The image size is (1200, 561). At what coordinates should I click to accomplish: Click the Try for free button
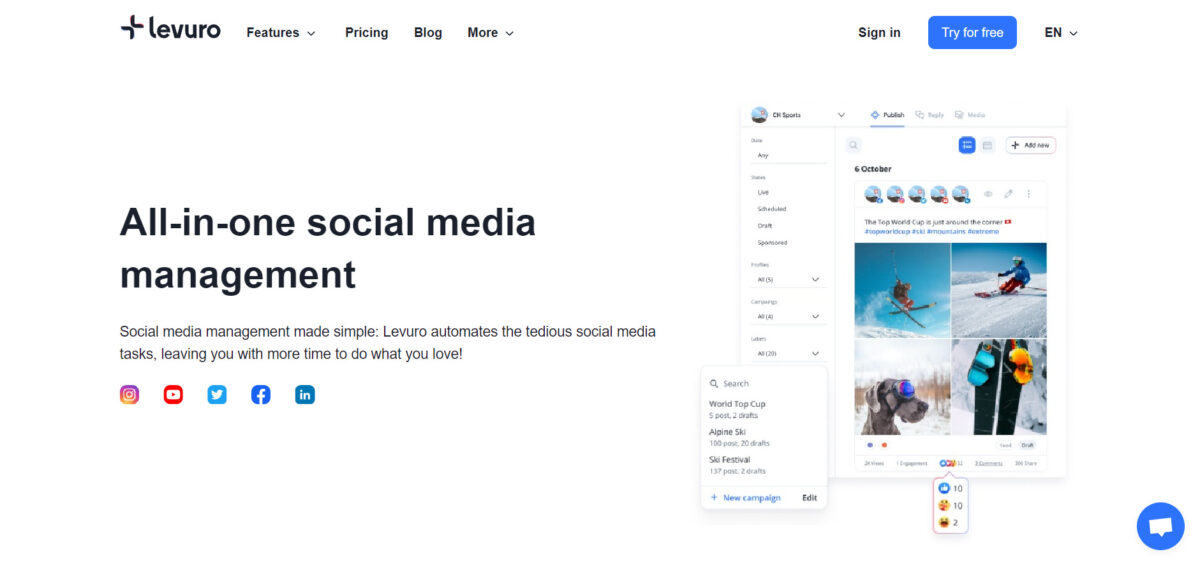[972, 32]
